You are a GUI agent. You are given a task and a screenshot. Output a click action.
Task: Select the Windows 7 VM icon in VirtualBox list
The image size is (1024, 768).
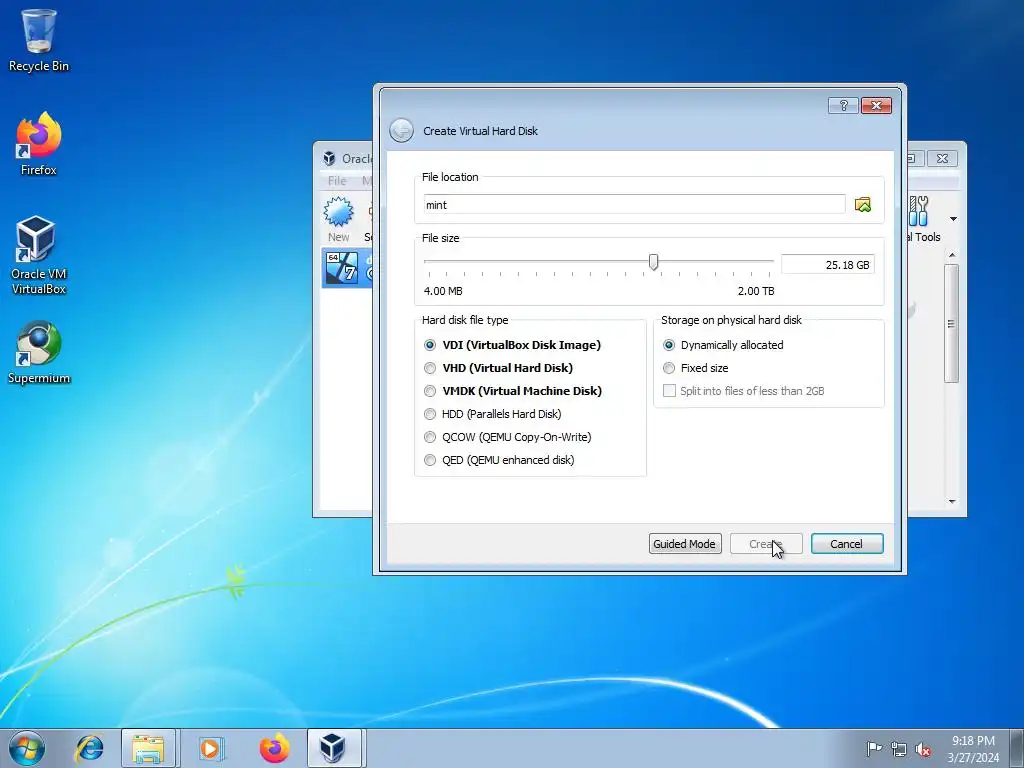[342, 268]
